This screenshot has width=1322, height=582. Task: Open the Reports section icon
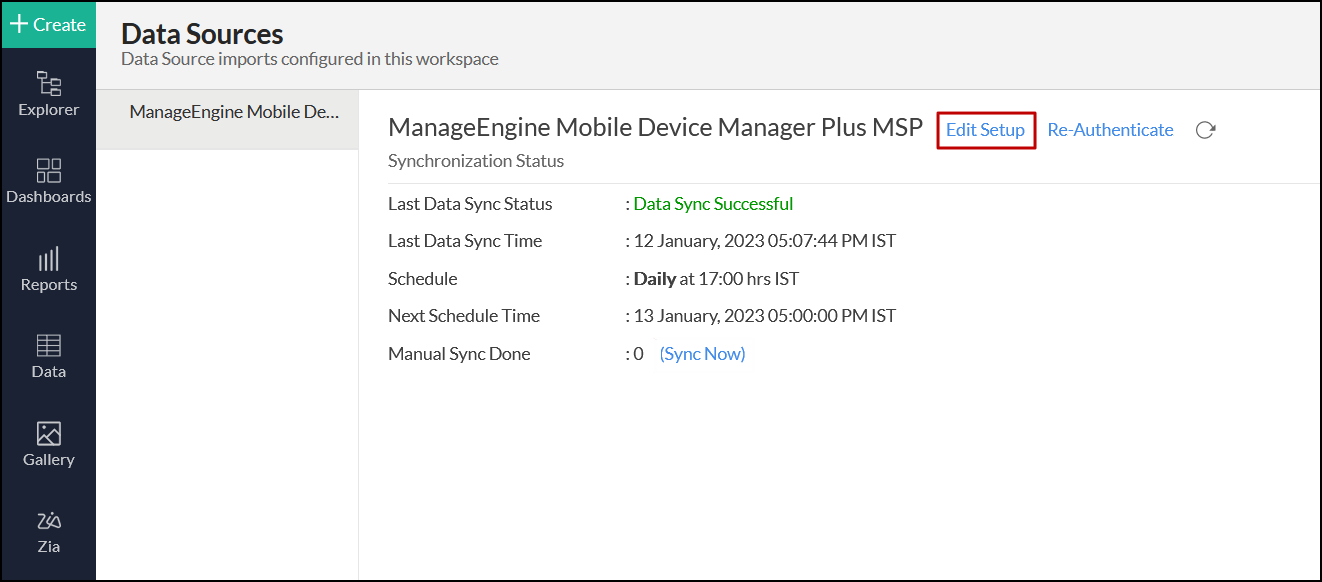coord(48,259)
